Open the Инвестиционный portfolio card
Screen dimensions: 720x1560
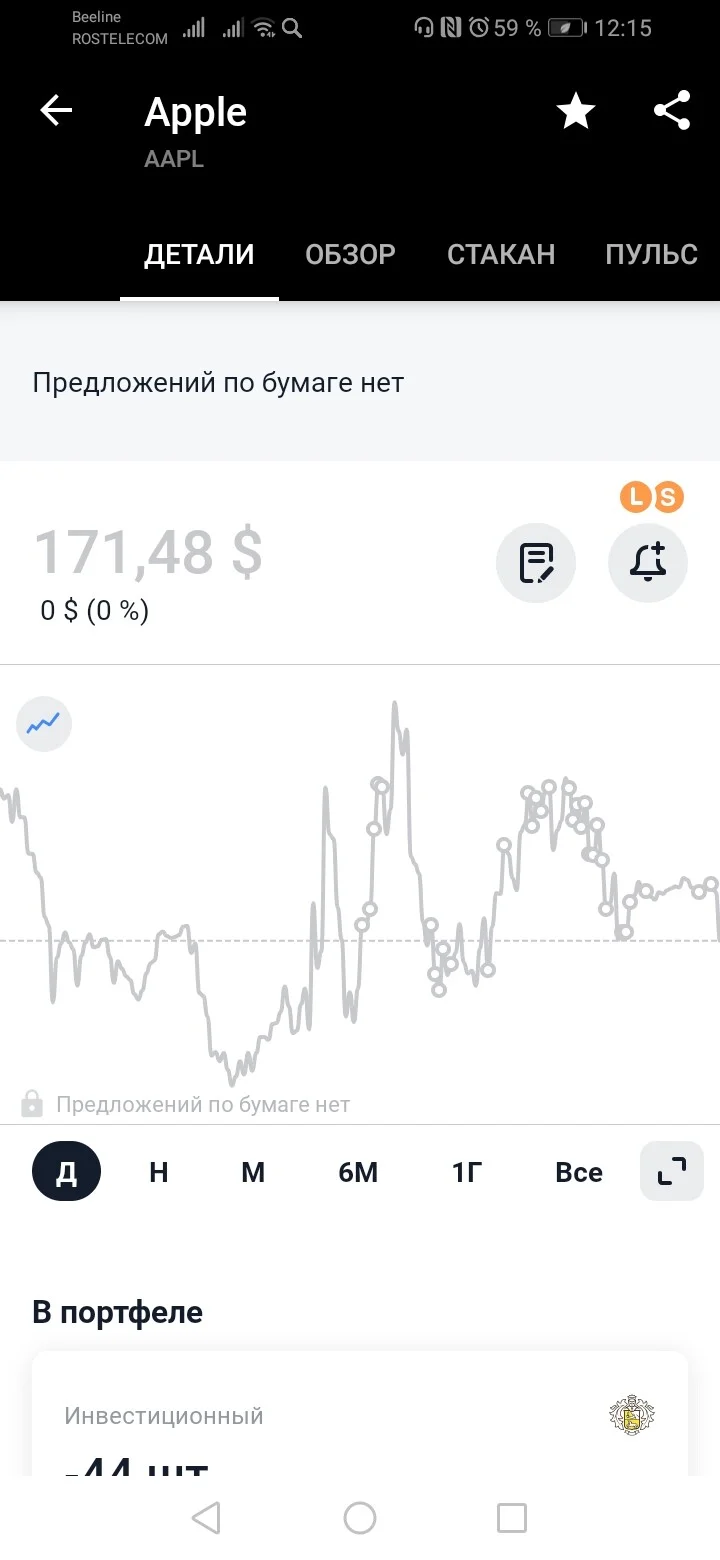click(x=360, y=1414)
